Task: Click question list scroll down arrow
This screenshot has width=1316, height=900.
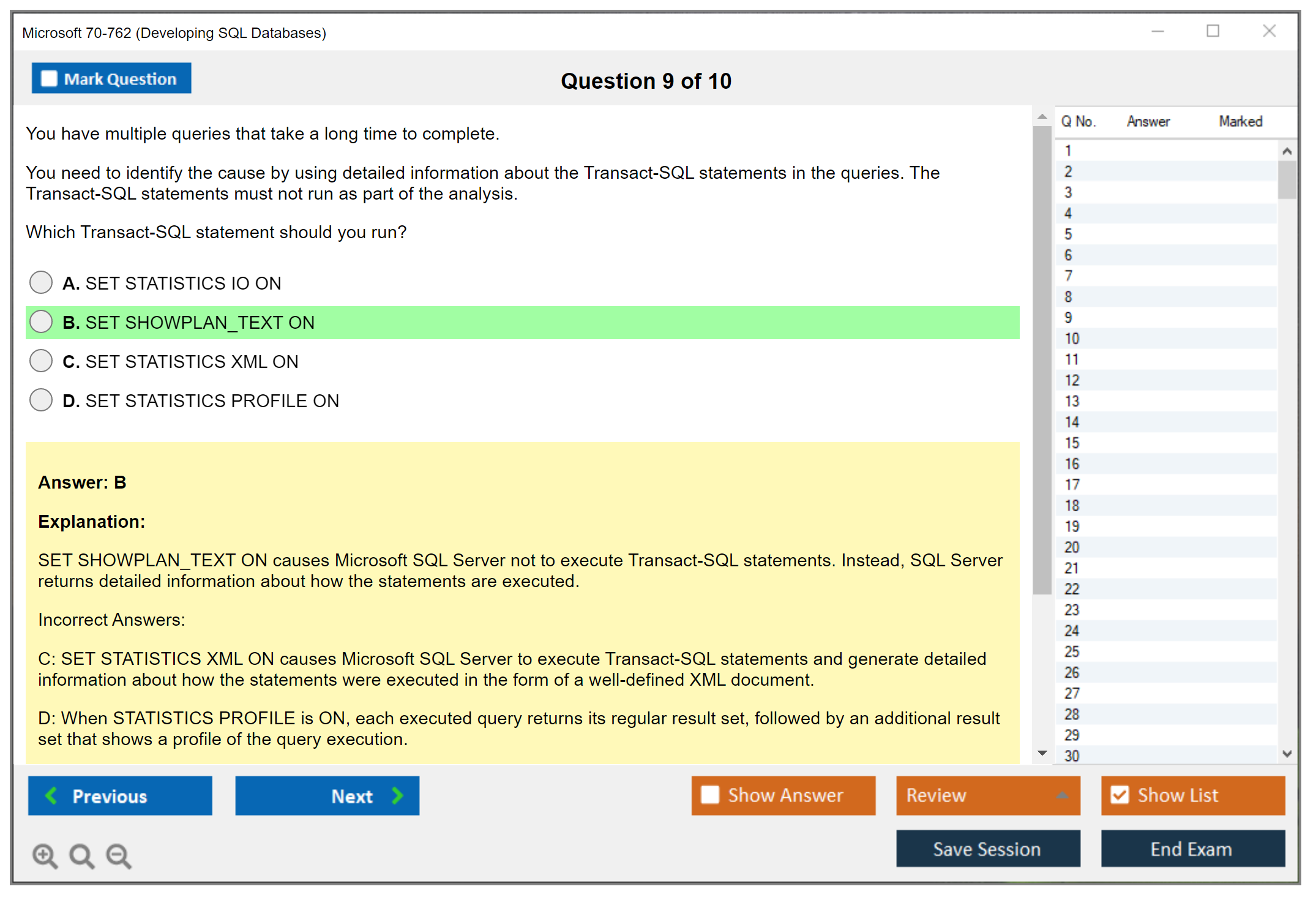Action: coord(1287,754)
